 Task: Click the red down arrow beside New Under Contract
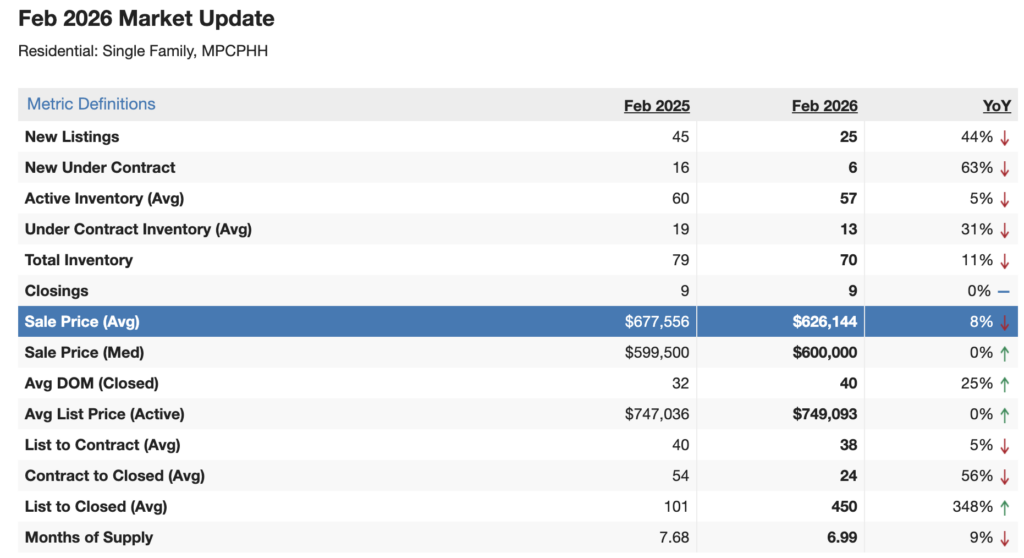pyautogui.click(x=1004, y=168)
